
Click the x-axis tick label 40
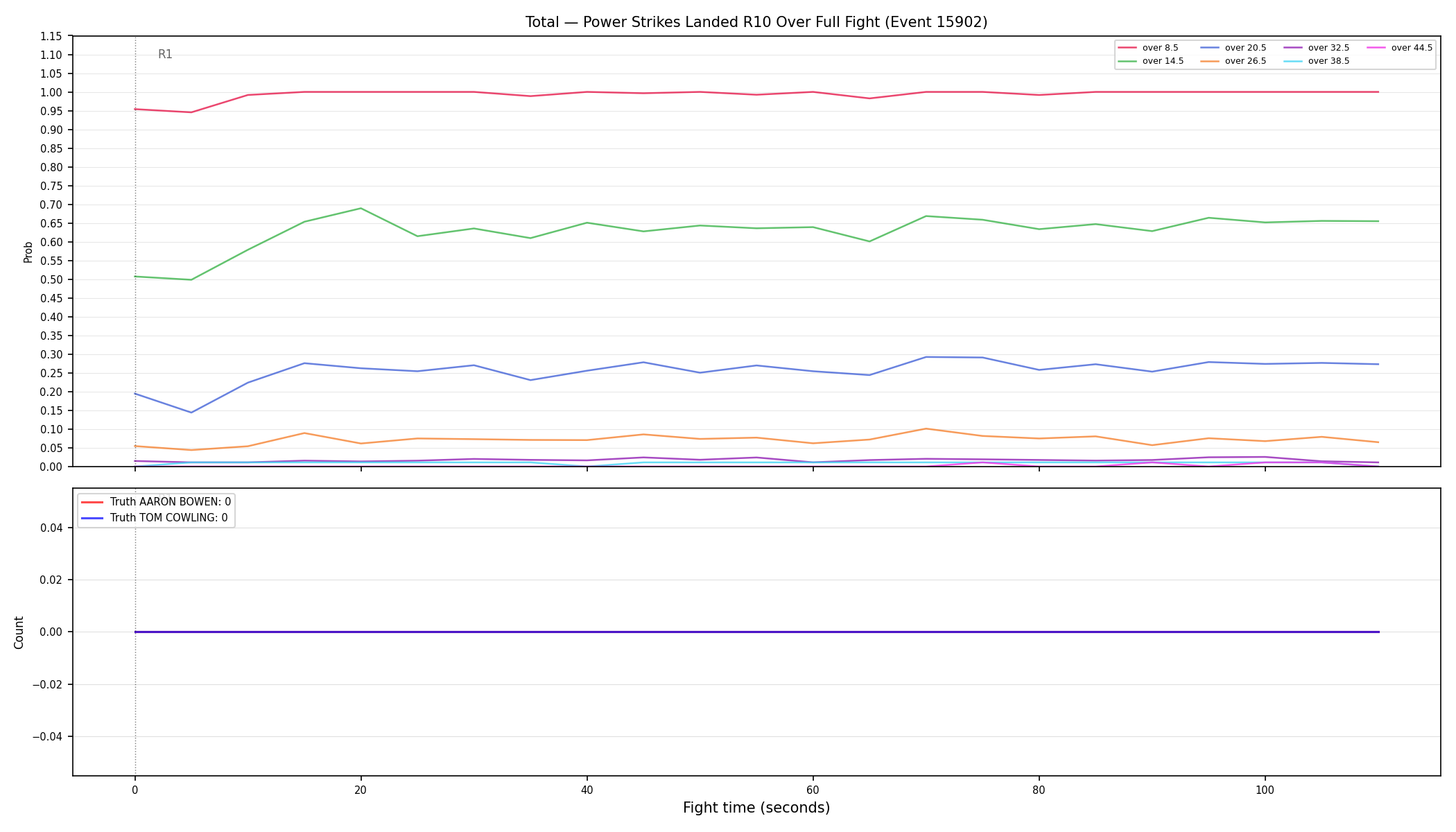coord(587,790)
